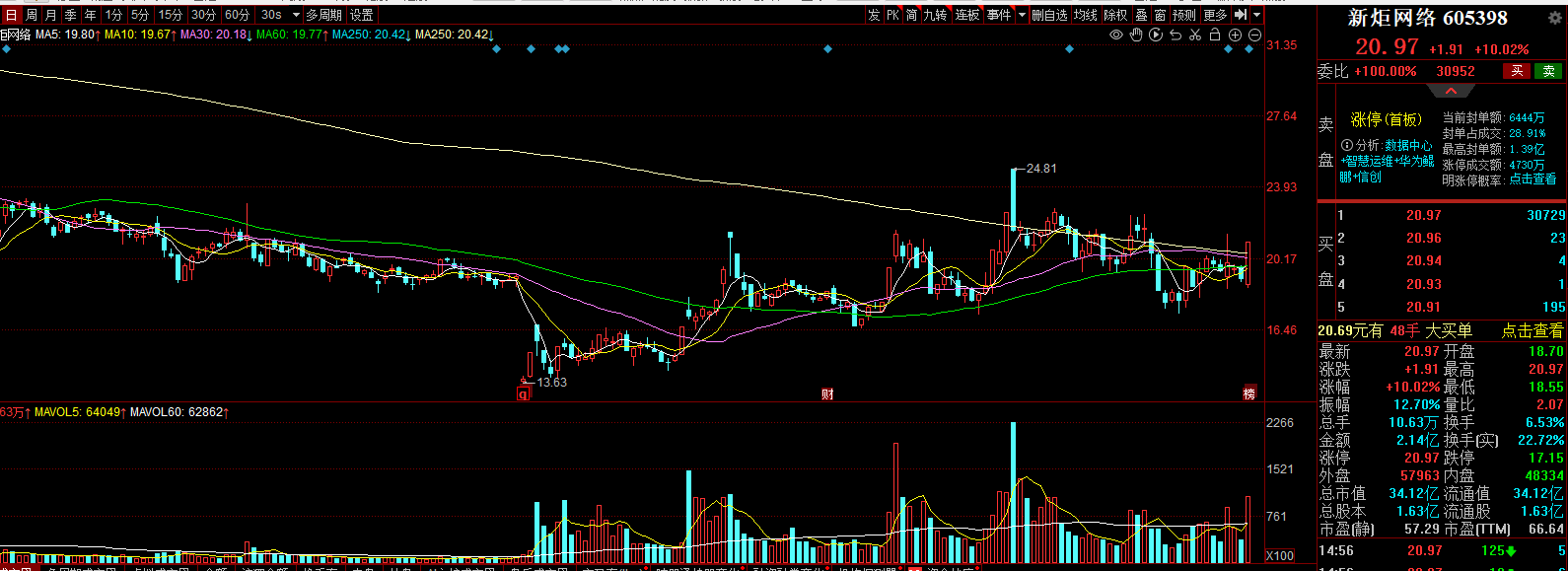Screen dimensions: 1568x571
Task: Select the 30s period option
Action: (x=271, y=15)
